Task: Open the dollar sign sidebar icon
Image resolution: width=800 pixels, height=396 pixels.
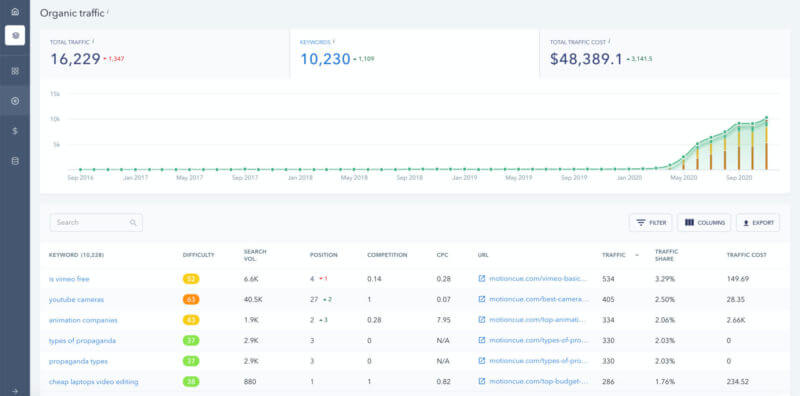Action: coord(15,131)
